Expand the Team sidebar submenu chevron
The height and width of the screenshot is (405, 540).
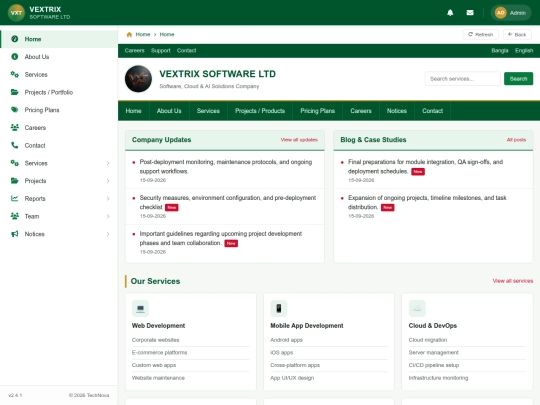[x=108, y=216]
